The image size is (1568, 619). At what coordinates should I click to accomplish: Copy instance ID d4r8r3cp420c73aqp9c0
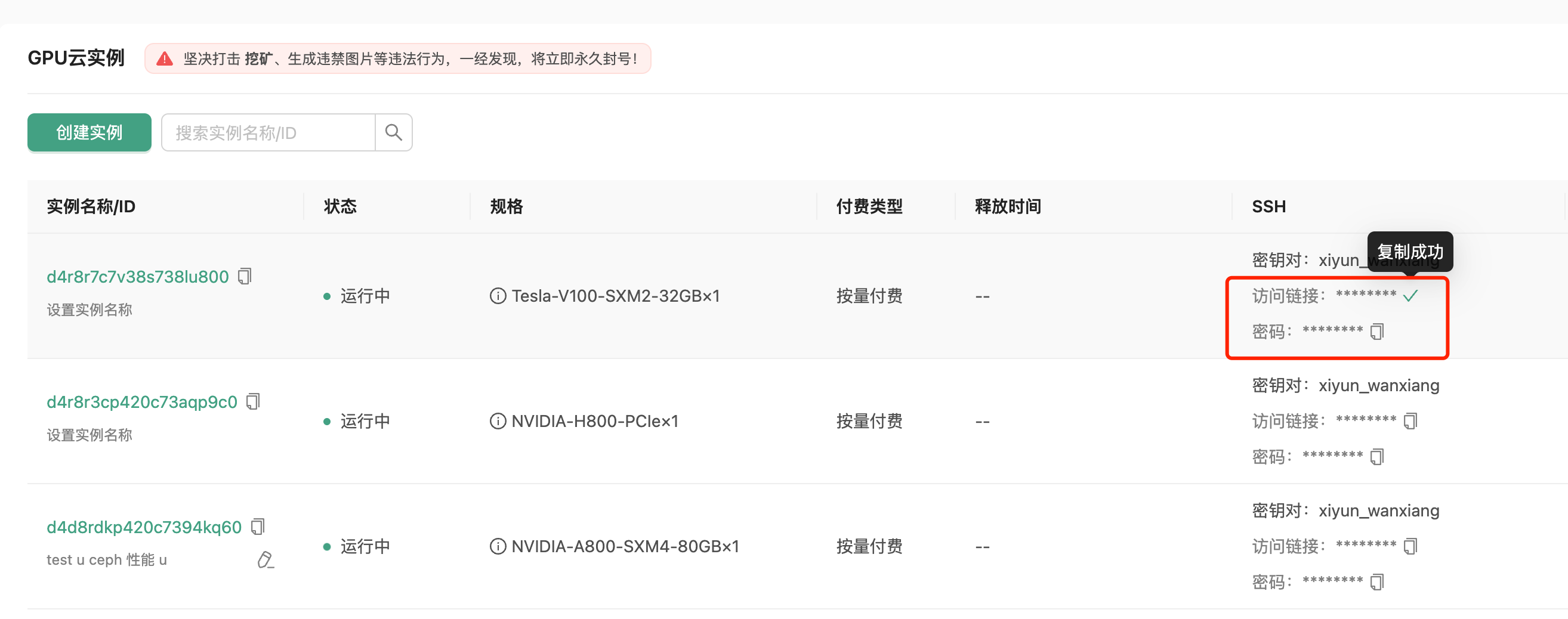pyautogui.click(x=252, y=402)
